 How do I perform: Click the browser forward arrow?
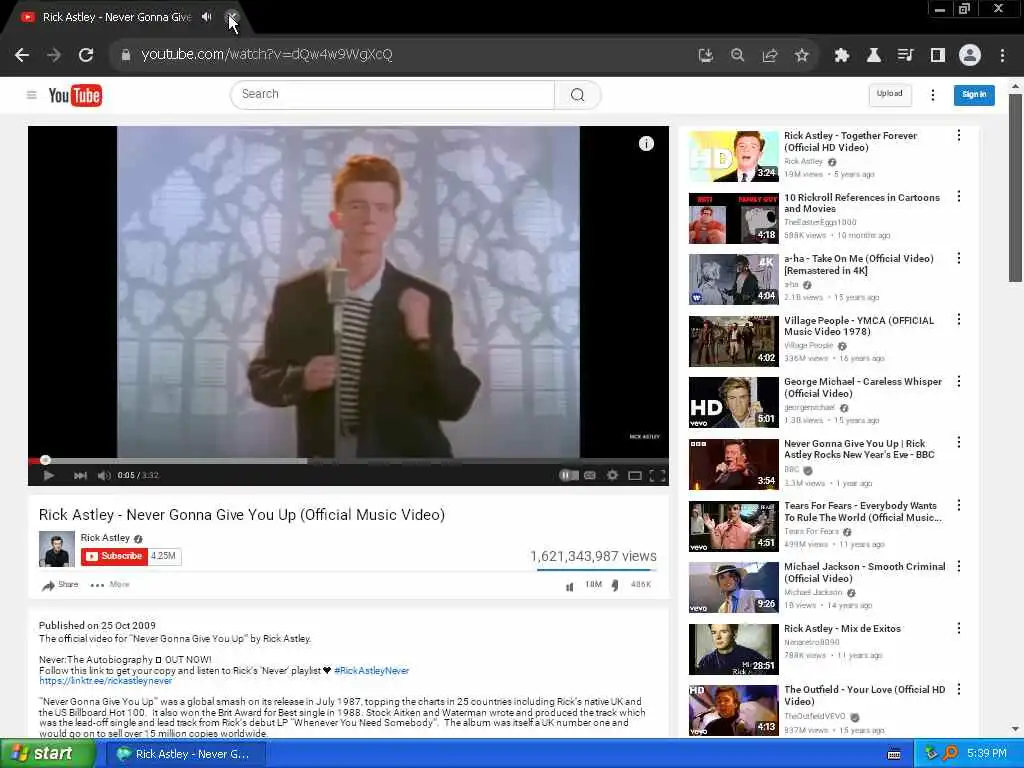click(54, 55)
